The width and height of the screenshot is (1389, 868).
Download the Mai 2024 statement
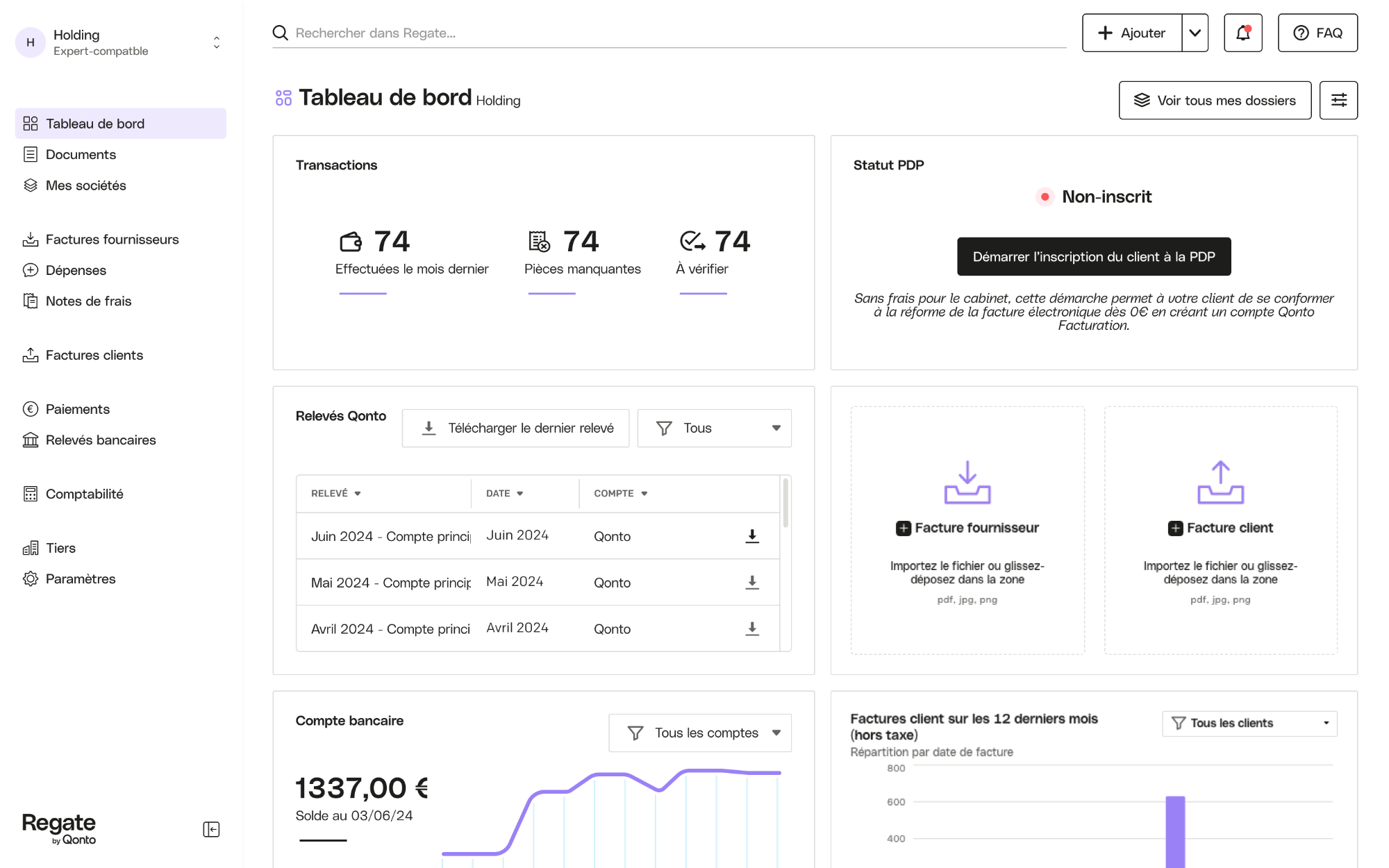[x=752, y=583]
